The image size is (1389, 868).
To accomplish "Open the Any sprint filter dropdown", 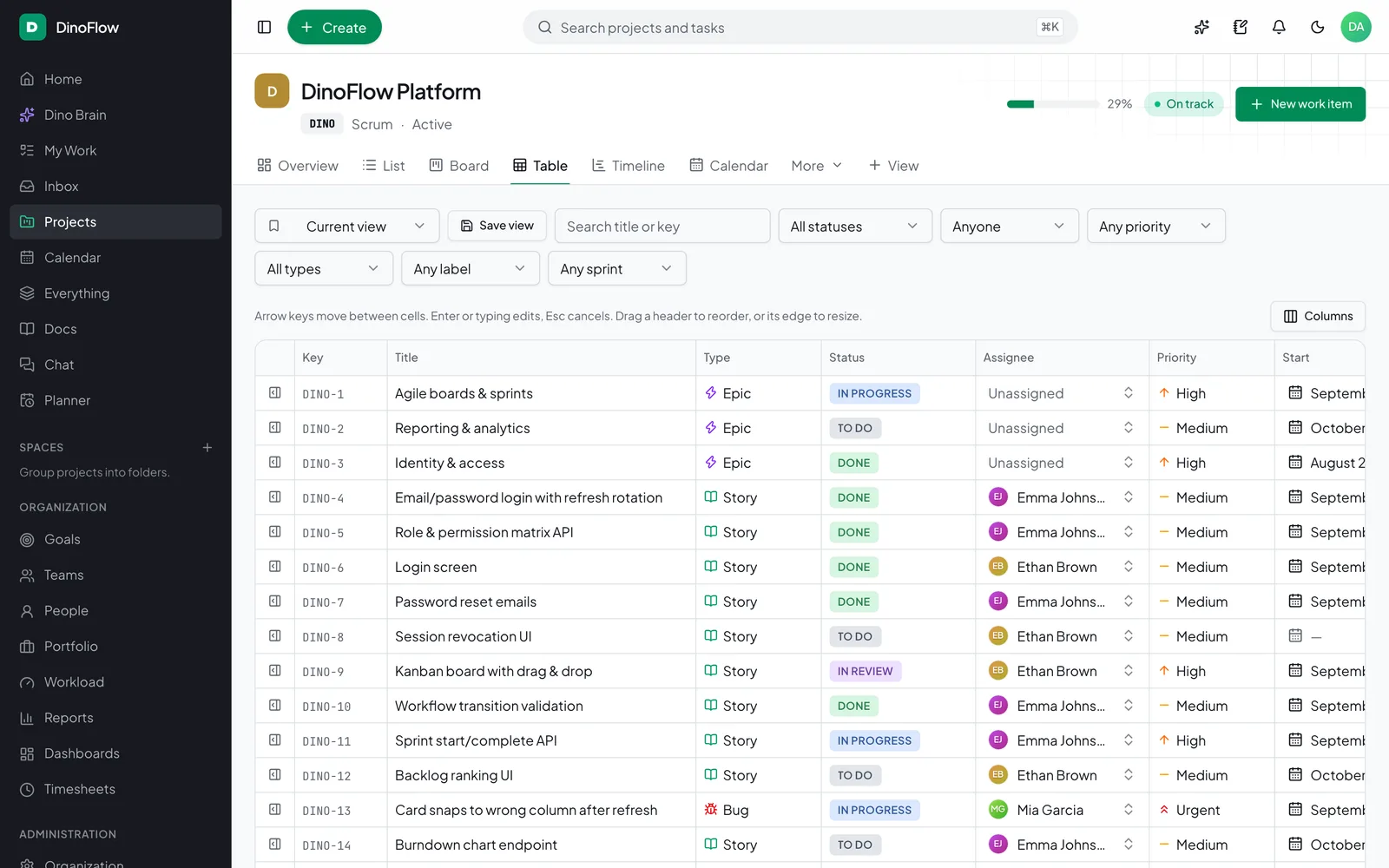I will click(617, 268).
